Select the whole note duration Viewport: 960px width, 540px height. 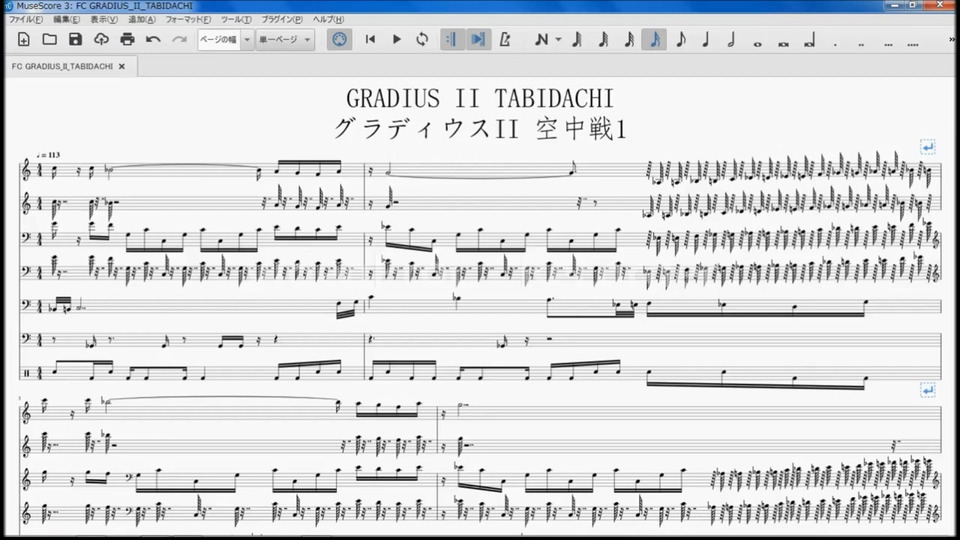pos(757,43)
